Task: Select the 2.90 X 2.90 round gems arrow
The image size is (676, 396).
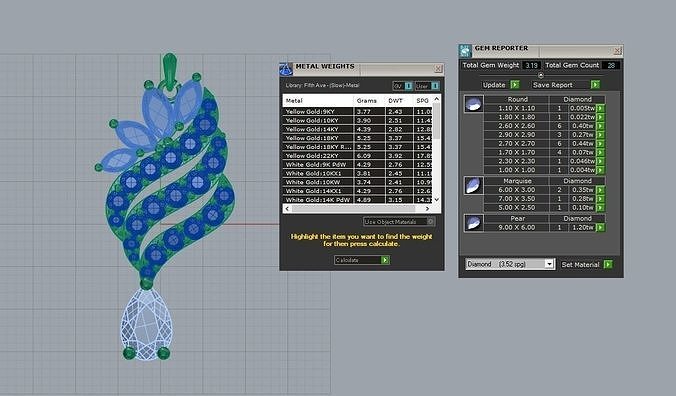Action: [x=600, y=135]
